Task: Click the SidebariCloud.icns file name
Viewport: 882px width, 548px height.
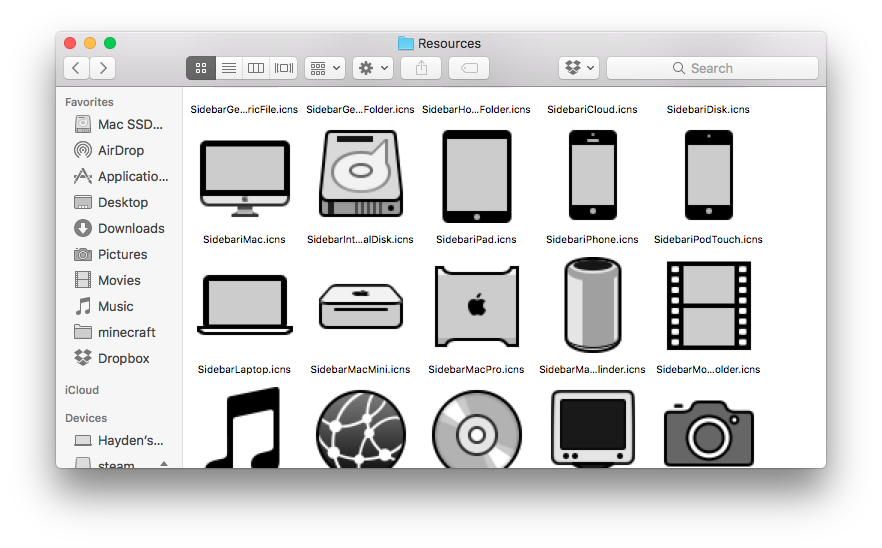Action: point(592,109)
